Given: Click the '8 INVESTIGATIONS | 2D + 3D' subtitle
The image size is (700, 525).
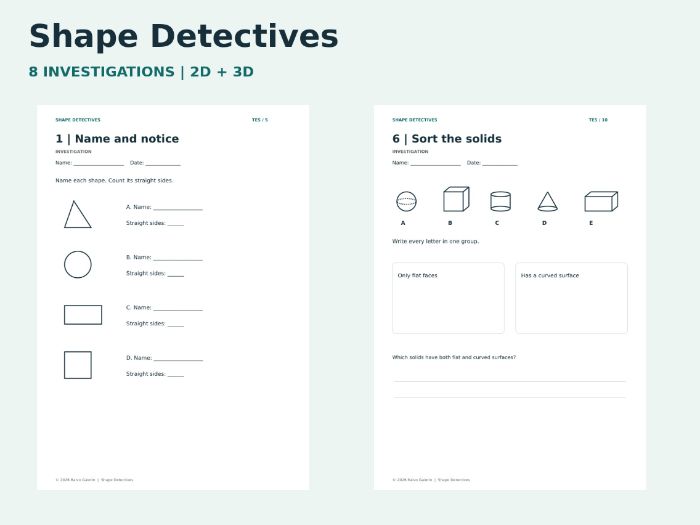Looking at the screenshot, I should coord(141,72).
